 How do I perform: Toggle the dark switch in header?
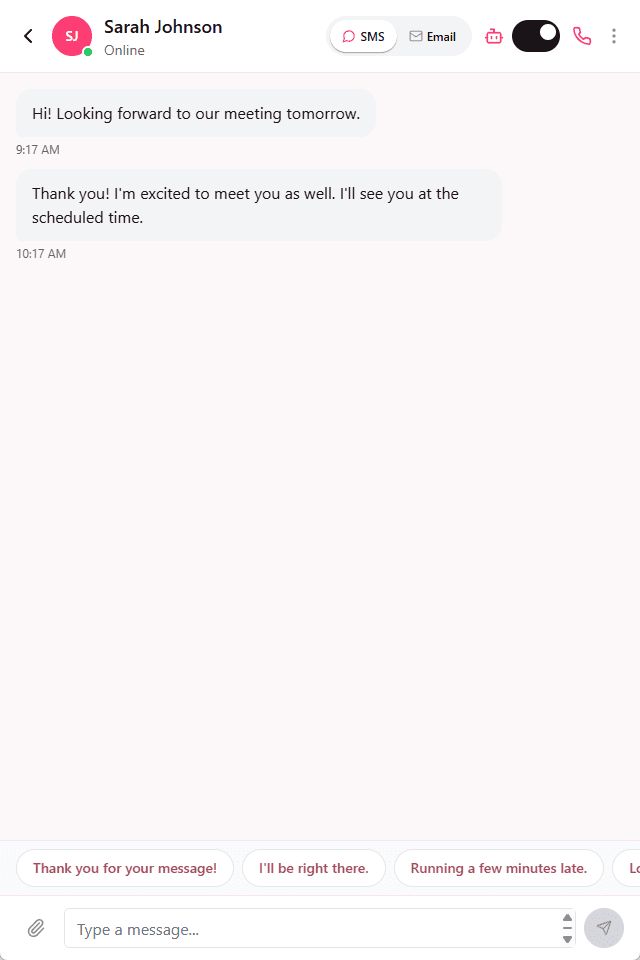pos(536,37)
